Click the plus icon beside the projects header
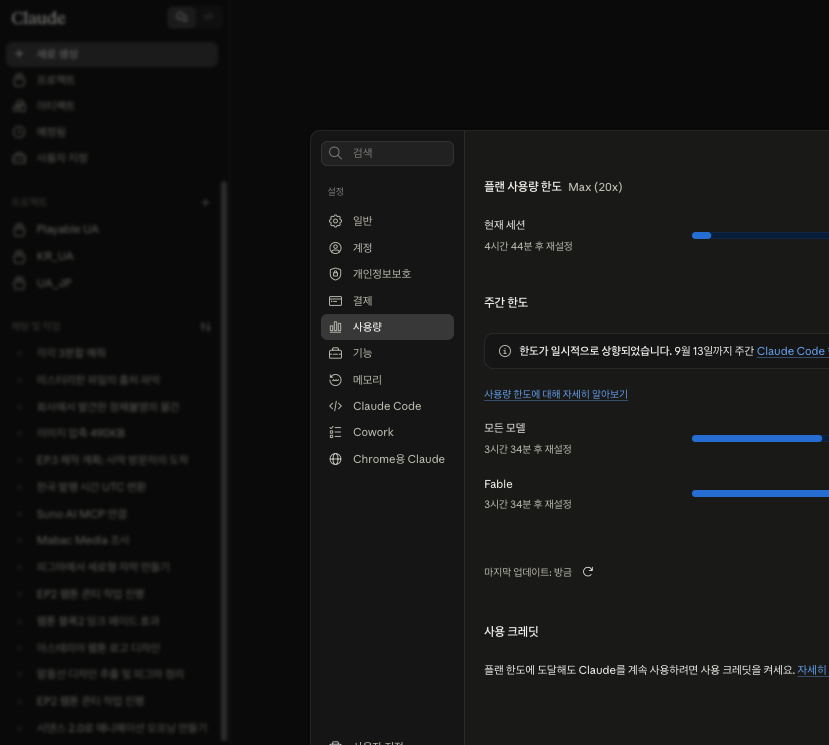This screenshot has width=829, height=745. coord(206,203)
